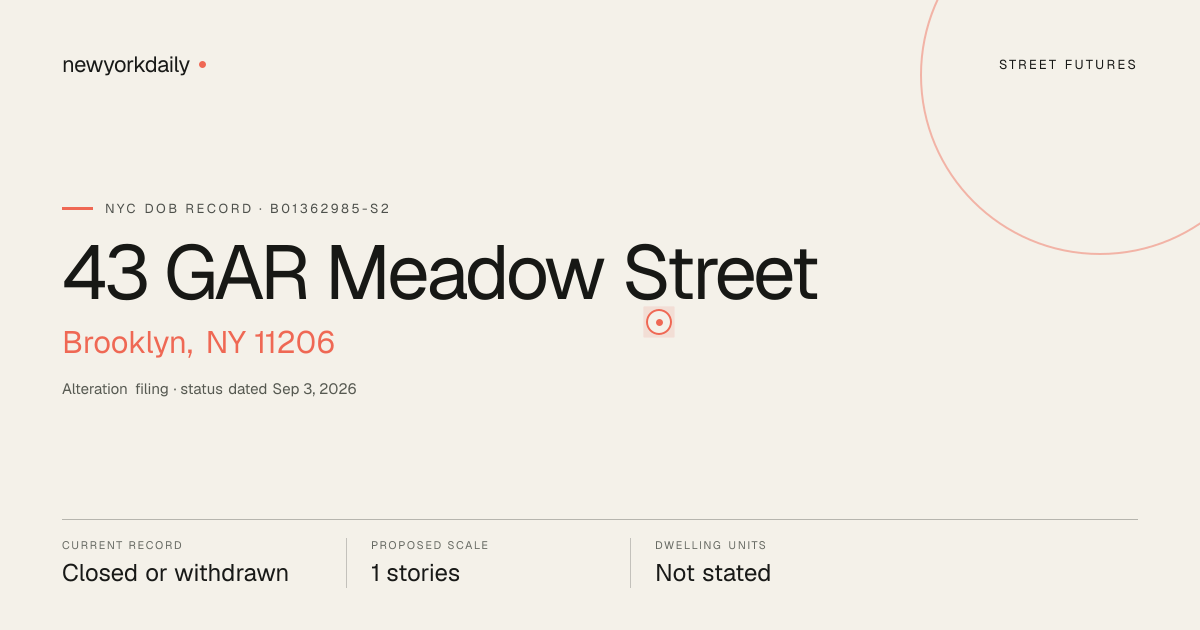1200x630 pixels.
Task: Click the newyorkdaily logo text
Action: click(126, 65)
